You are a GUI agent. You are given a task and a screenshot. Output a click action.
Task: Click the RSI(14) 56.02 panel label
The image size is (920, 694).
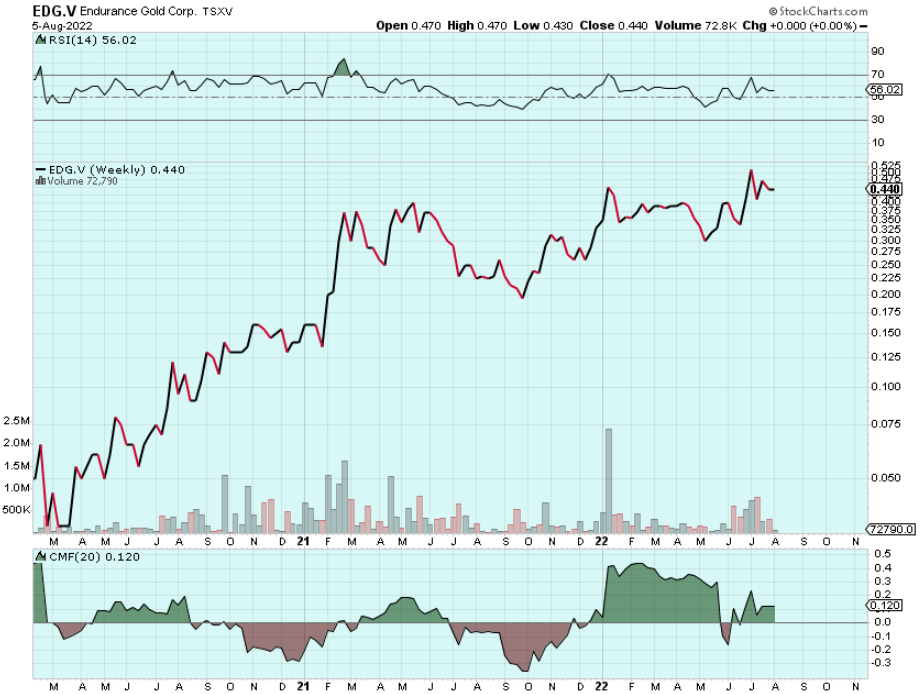tap(92, 40)
